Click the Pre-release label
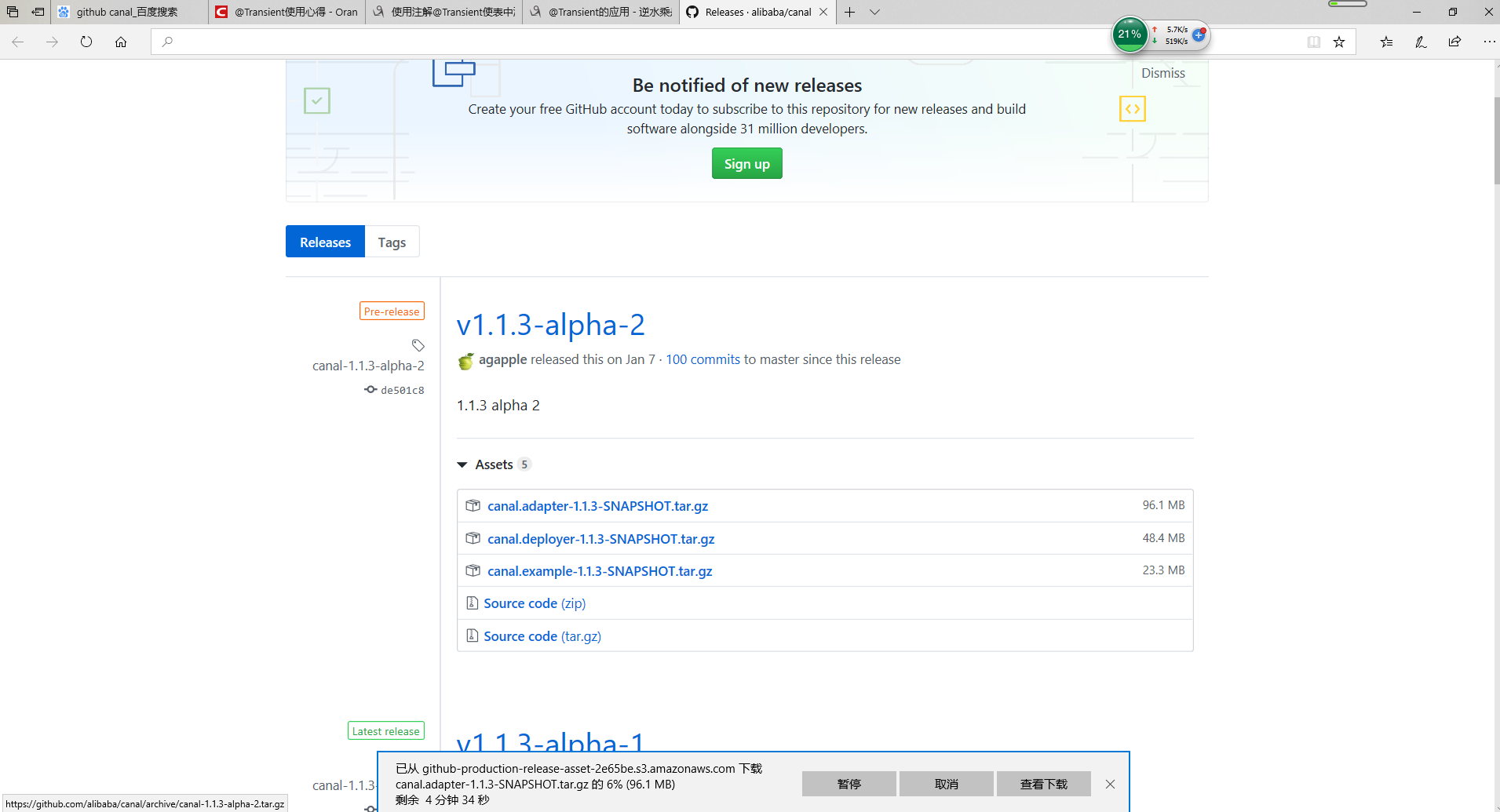Screen dimensions: 1500x812 392,311
